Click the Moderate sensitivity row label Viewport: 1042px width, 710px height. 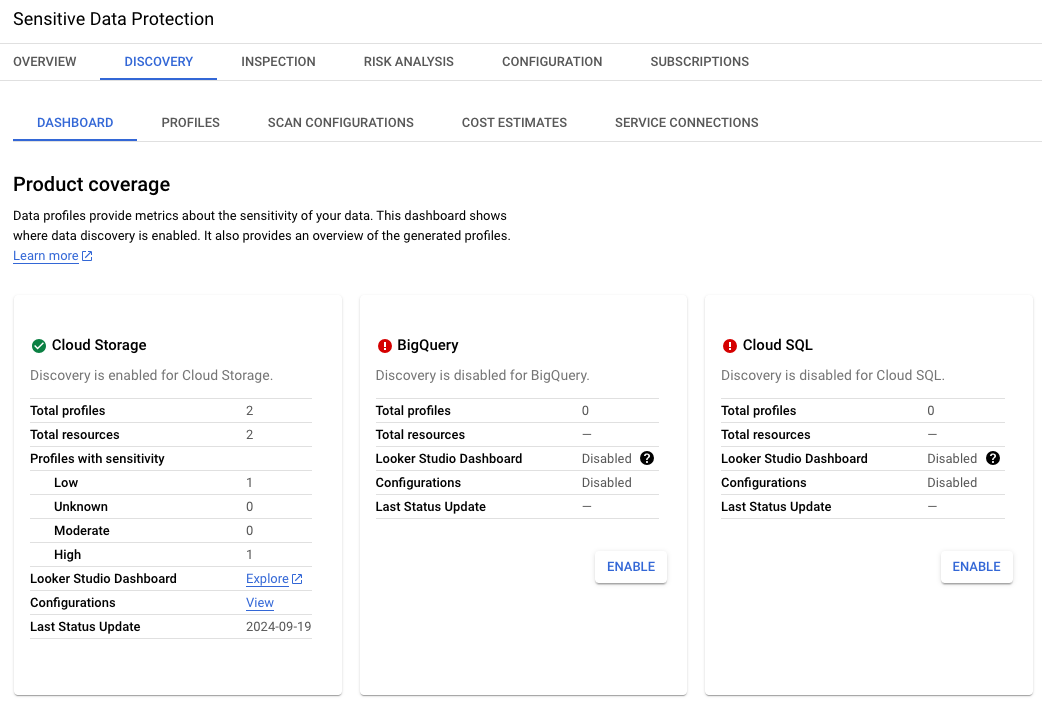[82, 531]
